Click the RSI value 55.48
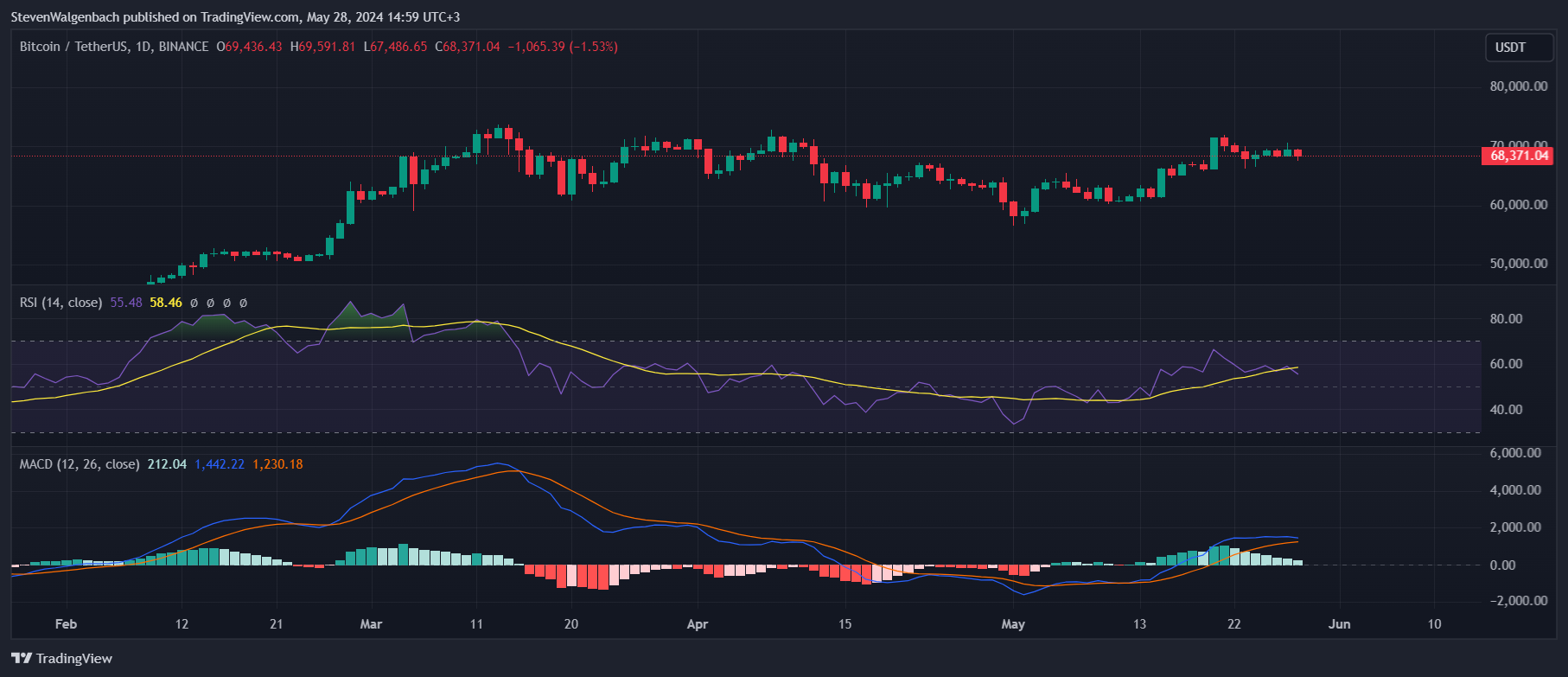Viewport: 1568px width, 677px height. tap(126, 303)
